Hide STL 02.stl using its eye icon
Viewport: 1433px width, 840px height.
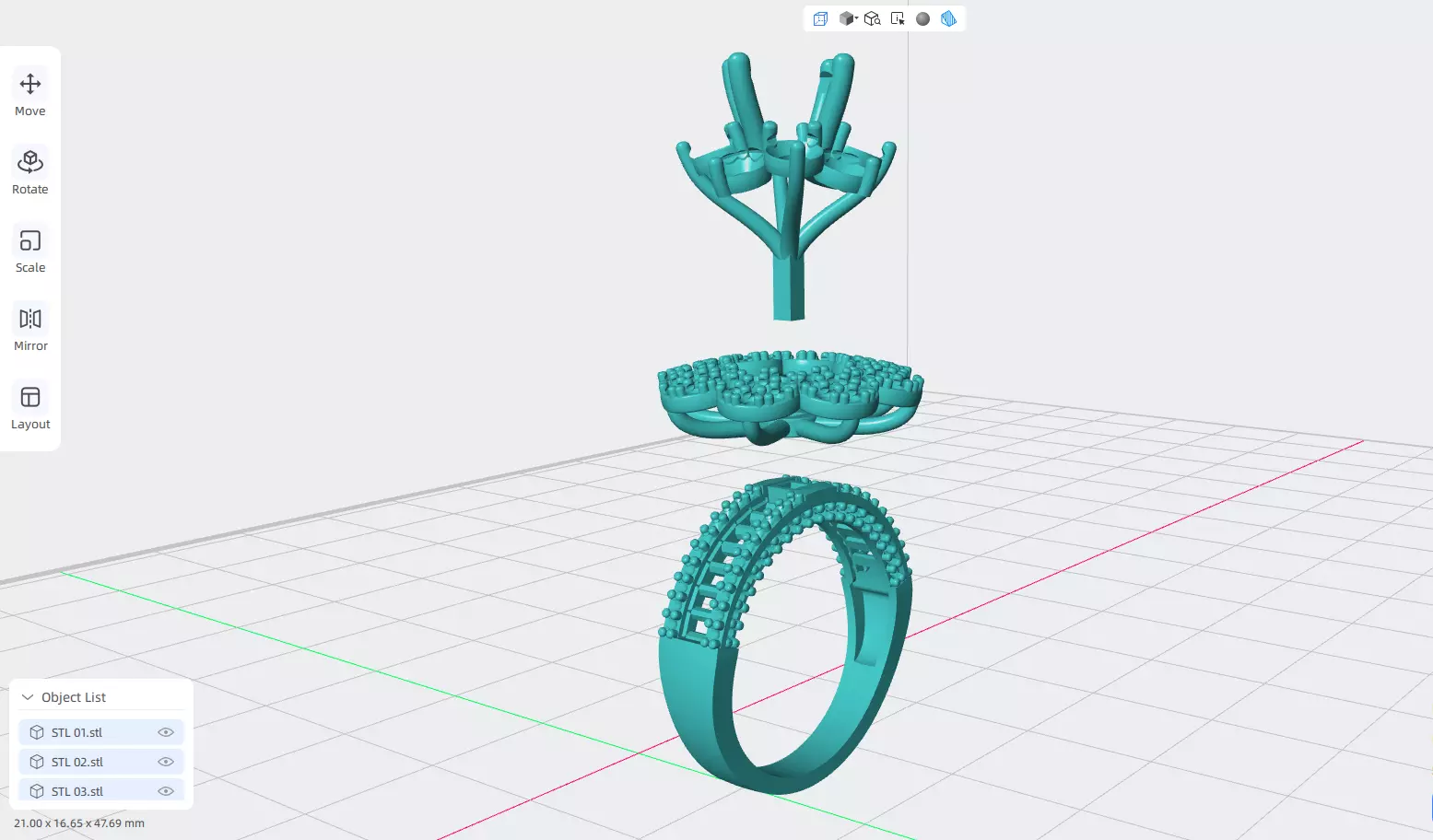coord(166,762)
